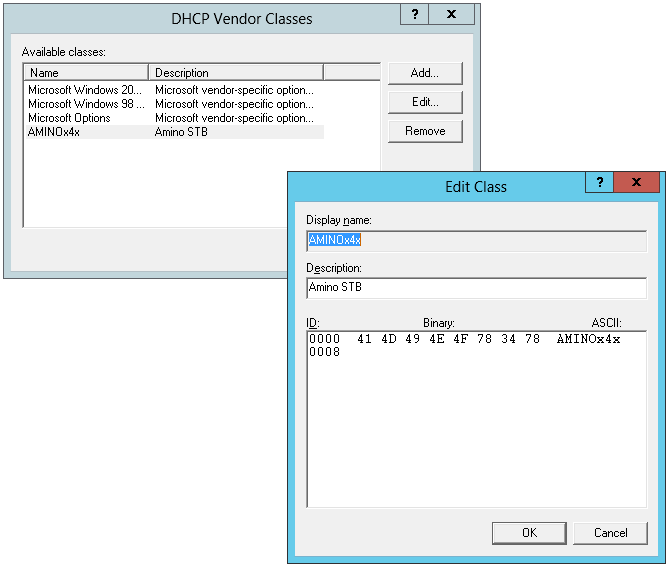
Task: Sort classes by the Description column header
Action: pyautogui.click(x=236, y=73)
